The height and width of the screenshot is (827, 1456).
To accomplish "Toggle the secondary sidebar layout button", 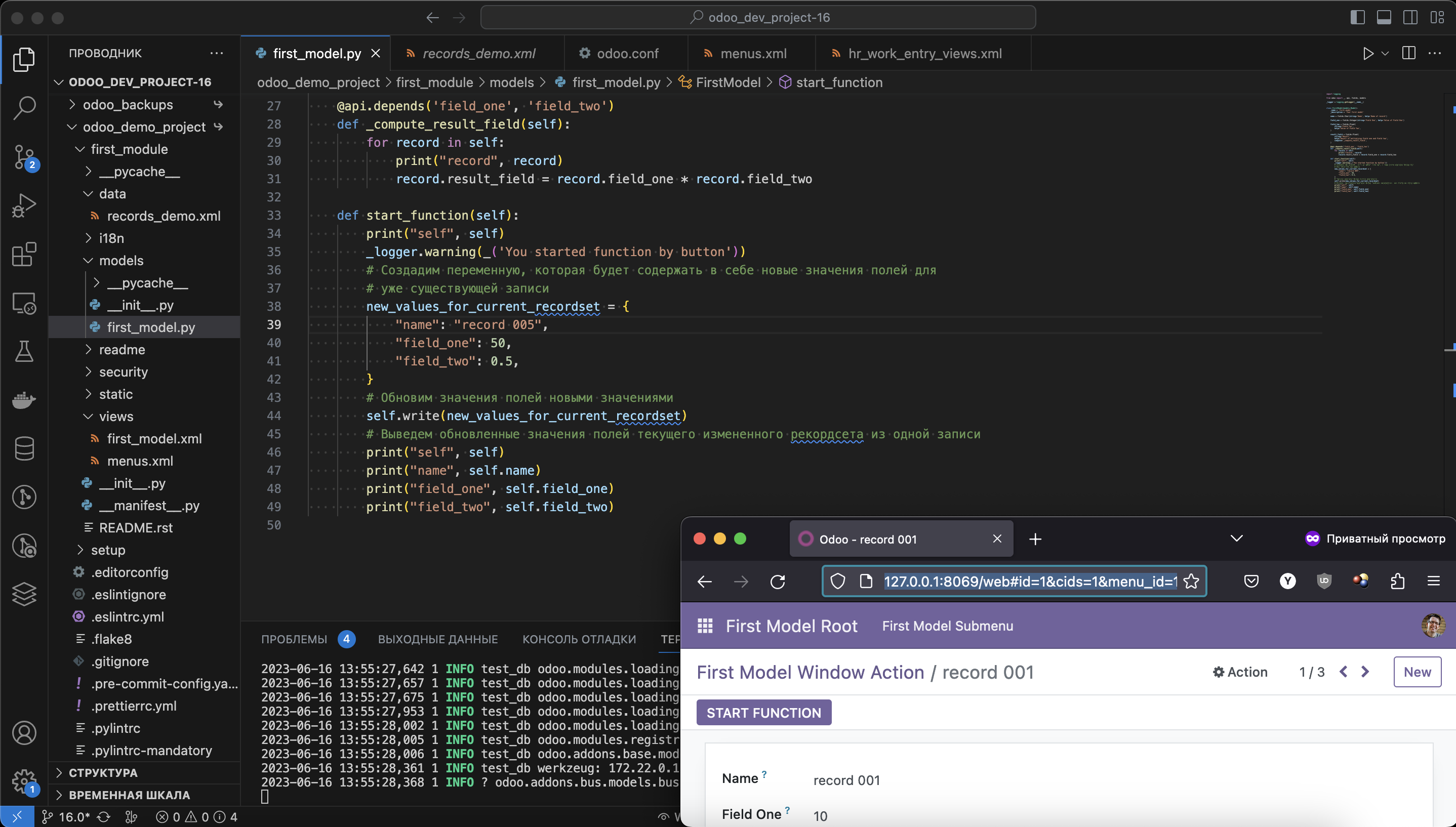I will (x=1410, y=18).
